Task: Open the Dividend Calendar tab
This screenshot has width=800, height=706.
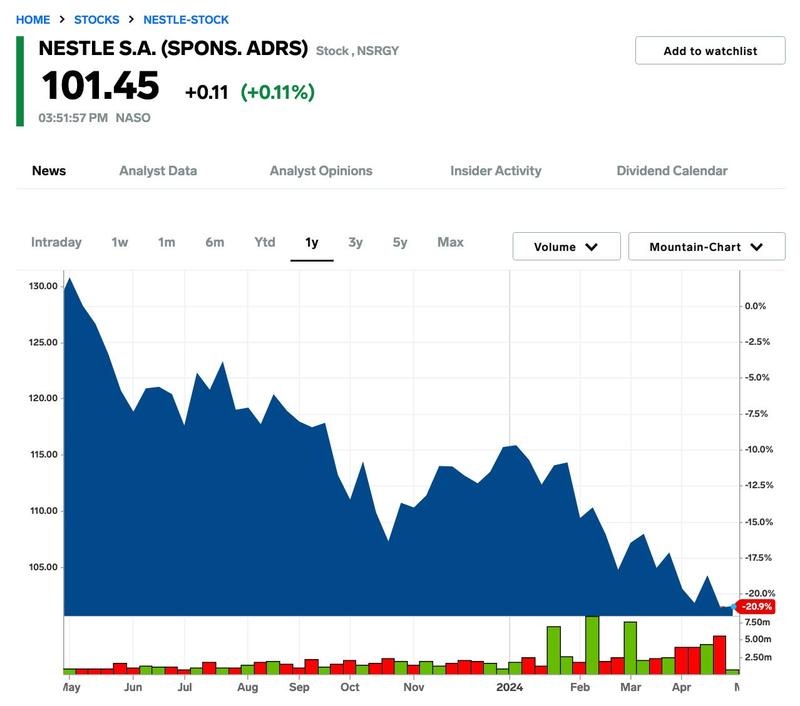Action: 672,171
